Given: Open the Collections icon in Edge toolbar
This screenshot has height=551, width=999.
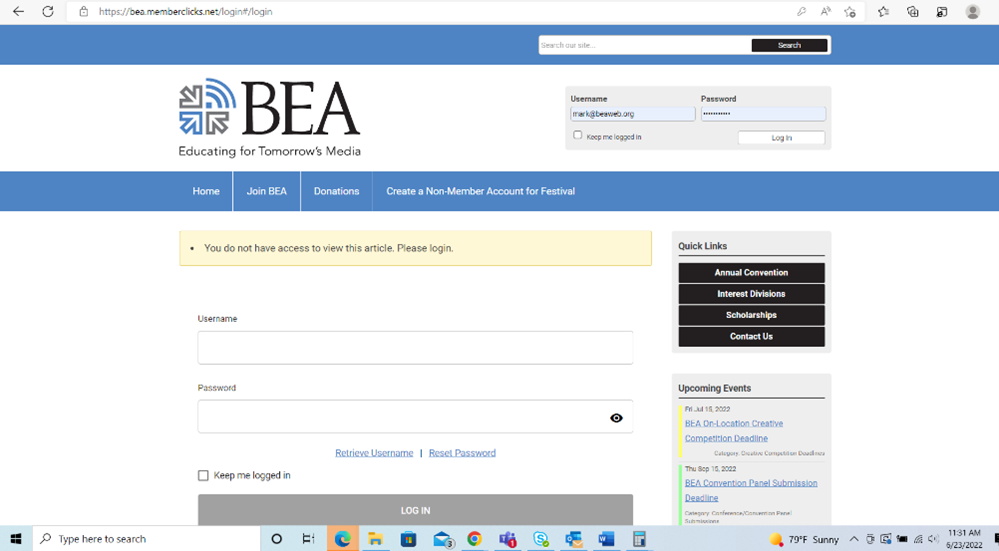Looking at the screenshot, I should [x=913, y=12].
